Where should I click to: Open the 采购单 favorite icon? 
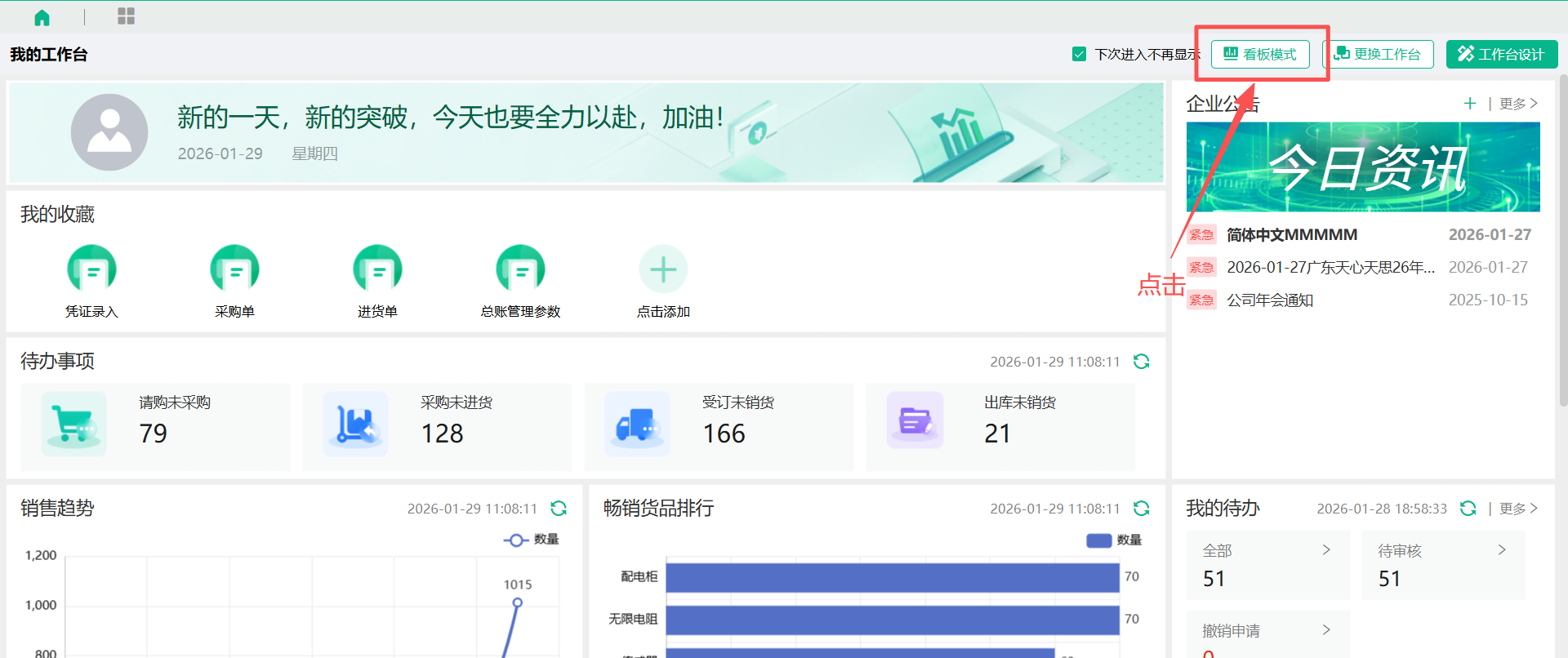[234, 270]
